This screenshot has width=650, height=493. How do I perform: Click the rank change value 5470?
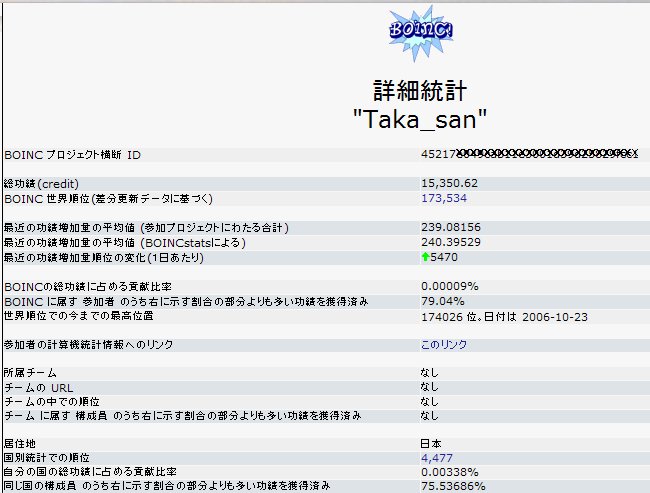pyautogui.click(x=444, y=257)
